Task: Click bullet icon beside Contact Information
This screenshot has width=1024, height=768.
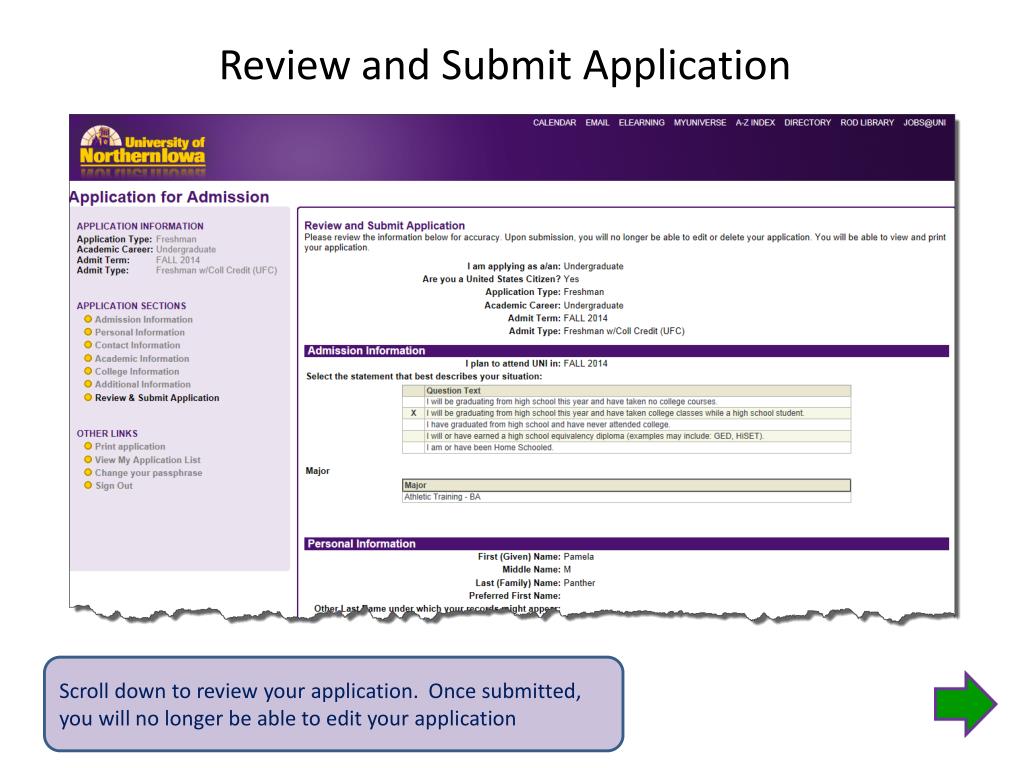Action: pyautogui.click(x=88, y=345)
